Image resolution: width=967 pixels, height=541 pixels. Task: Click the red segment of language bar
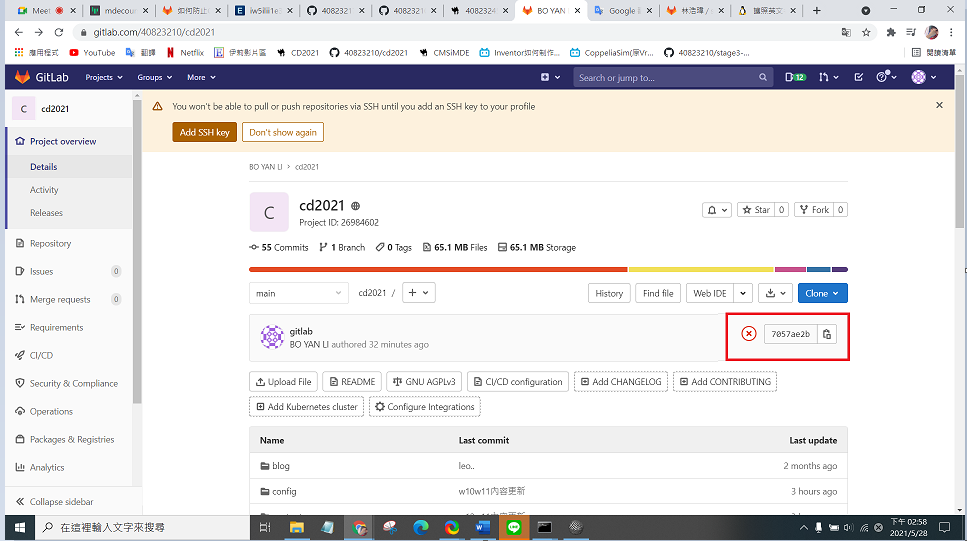tap(438, 270)
